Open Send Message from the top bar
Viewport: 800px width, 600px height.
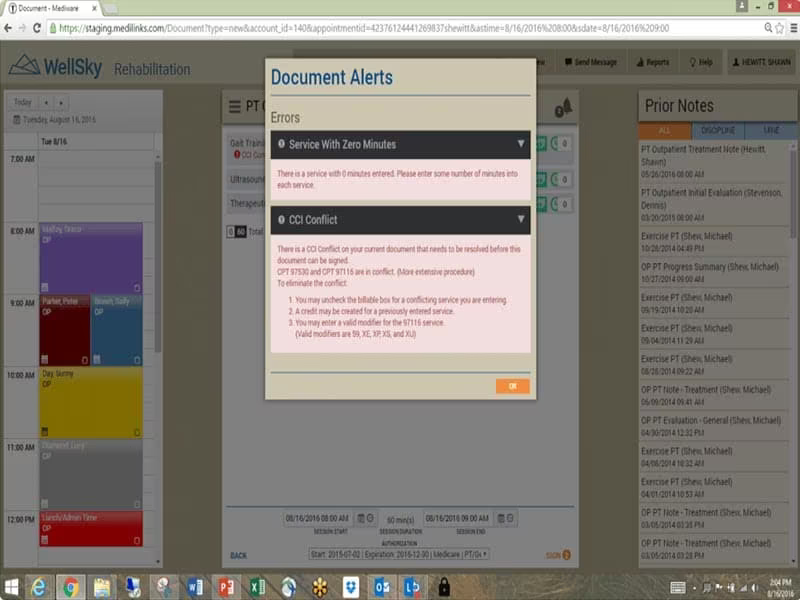[x=590, y=62]
